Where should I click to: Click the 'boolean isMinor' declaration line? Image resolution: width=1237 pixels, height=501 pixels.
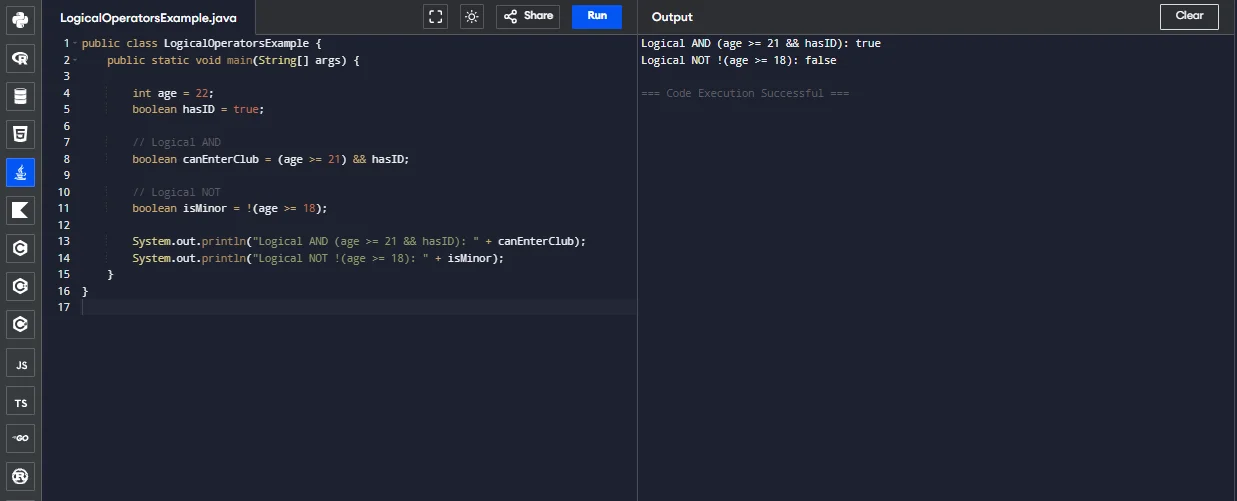click(230, 208)
